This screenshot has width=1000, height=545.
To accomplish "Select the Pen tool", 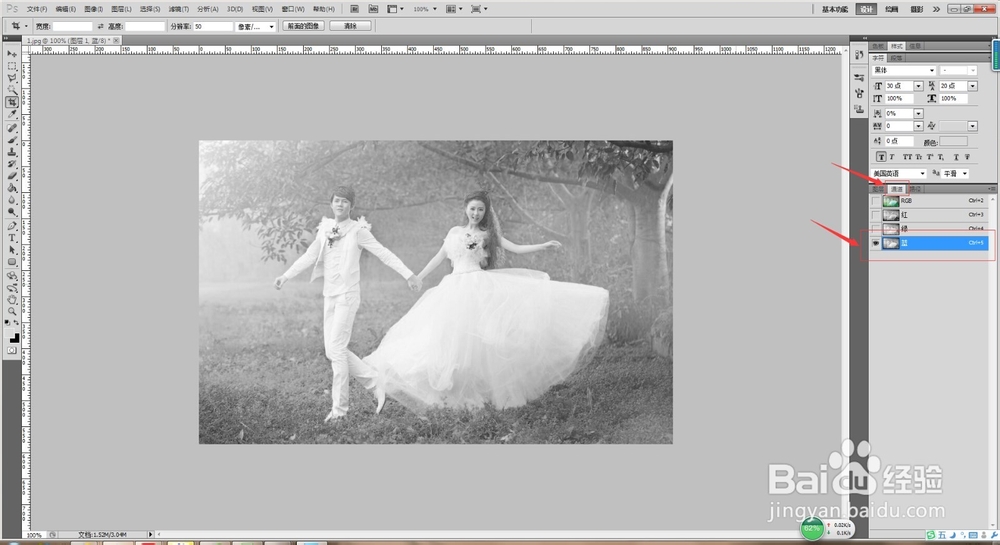I will [x=12, y=226].
